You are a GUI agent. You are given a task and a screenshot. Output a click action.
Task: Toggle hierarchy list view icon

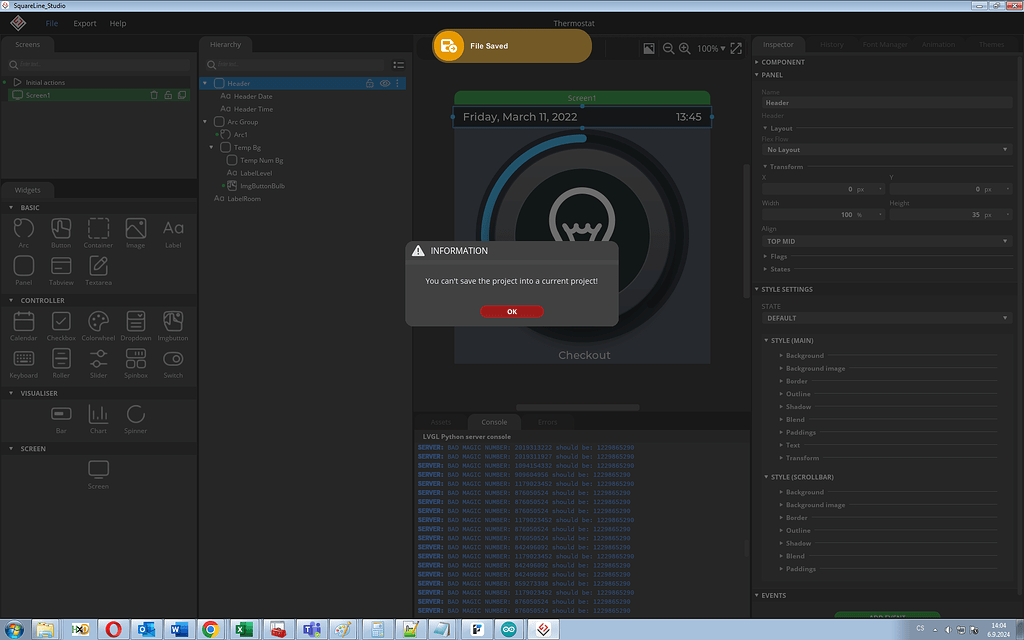coord(398,65)
